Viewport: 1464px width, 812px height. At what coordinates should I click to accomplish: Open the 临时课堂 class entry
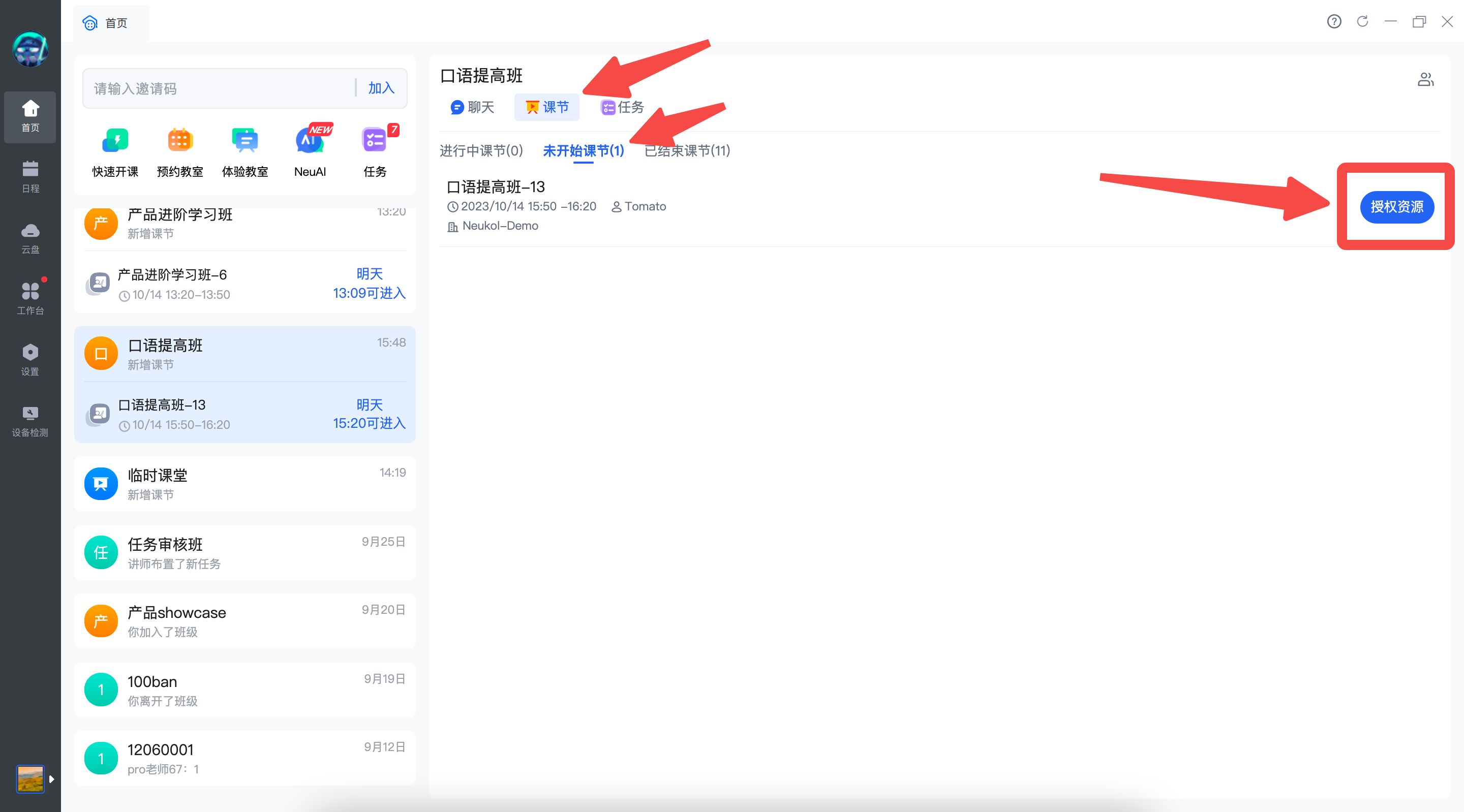click(245, 484)
